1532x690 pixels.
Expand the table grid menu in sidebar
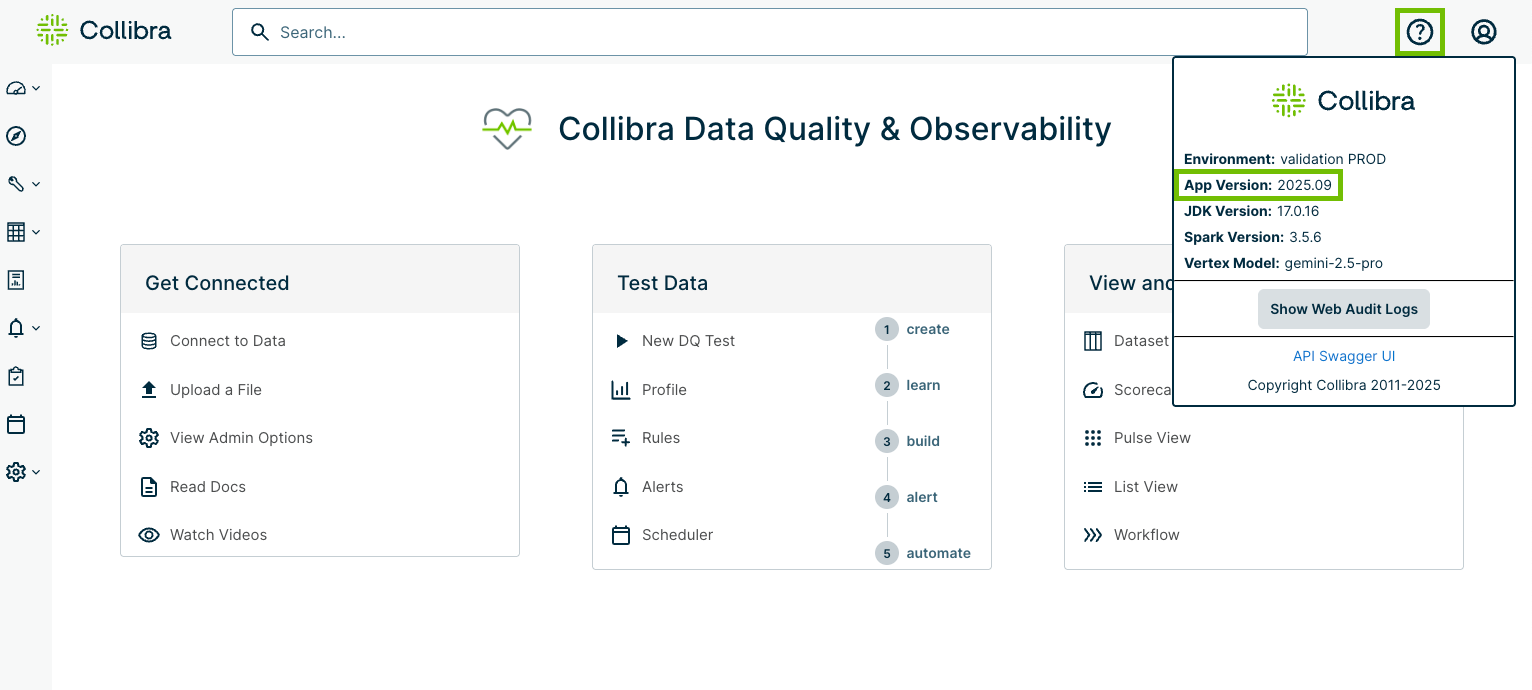22,232
